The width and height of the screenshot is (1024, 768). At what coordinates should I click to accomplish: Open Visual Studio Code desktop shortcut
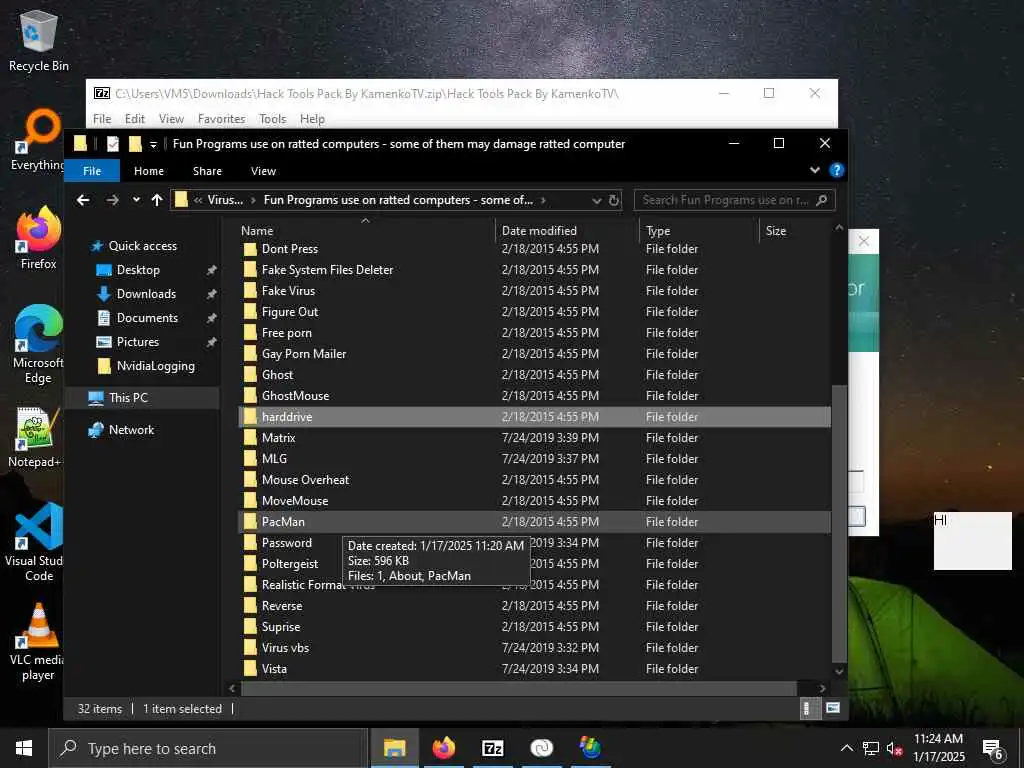[x=35, y=543]
